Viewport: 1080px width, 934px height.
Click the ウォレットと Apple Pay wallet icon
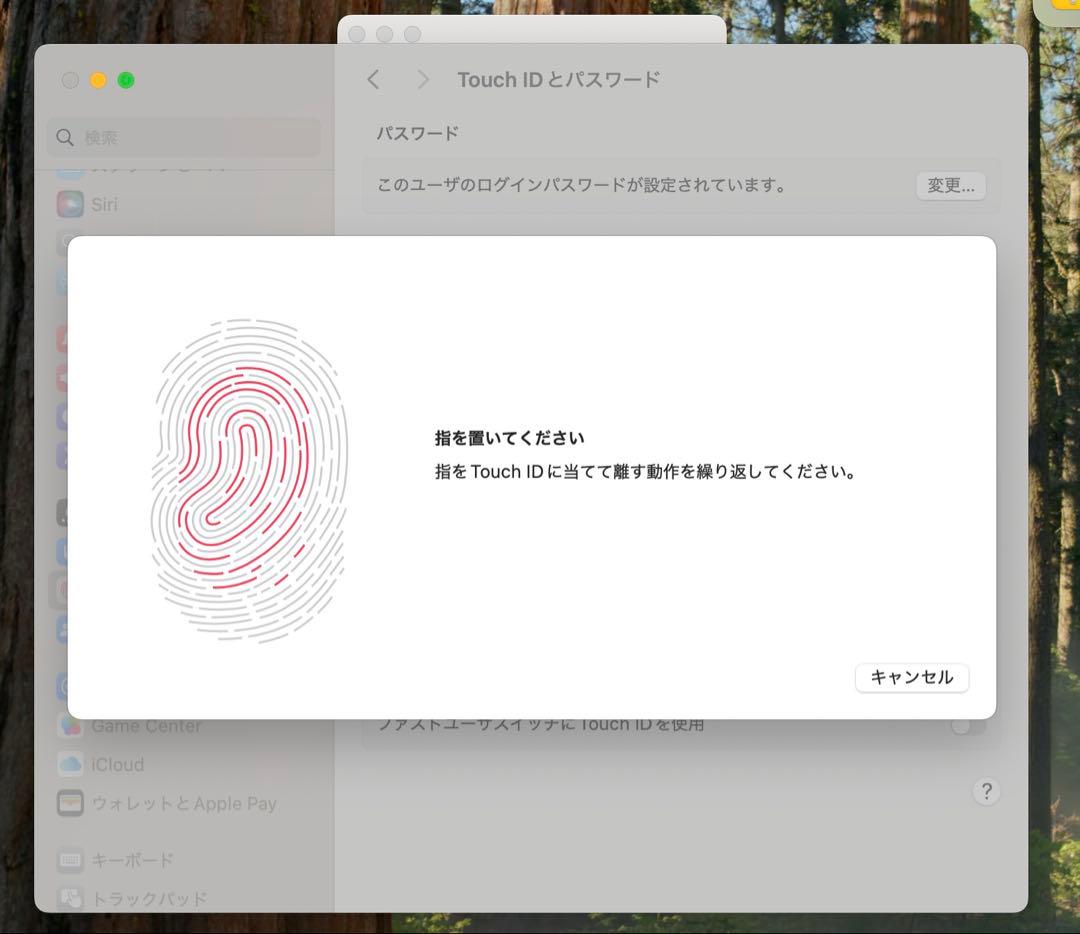(70, 803)
